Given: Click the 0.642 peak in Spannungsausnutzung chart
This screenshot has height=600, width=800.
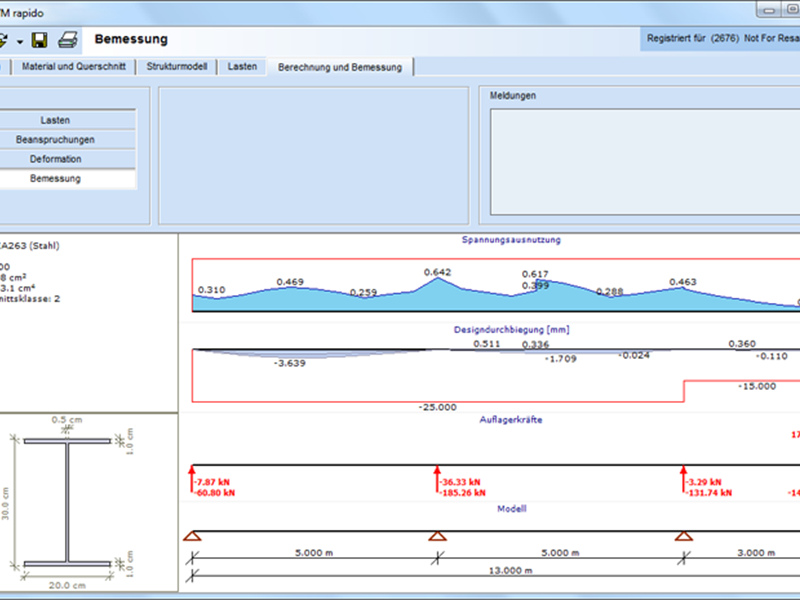Looking at the screenshot, I should (x=437, y=279).
